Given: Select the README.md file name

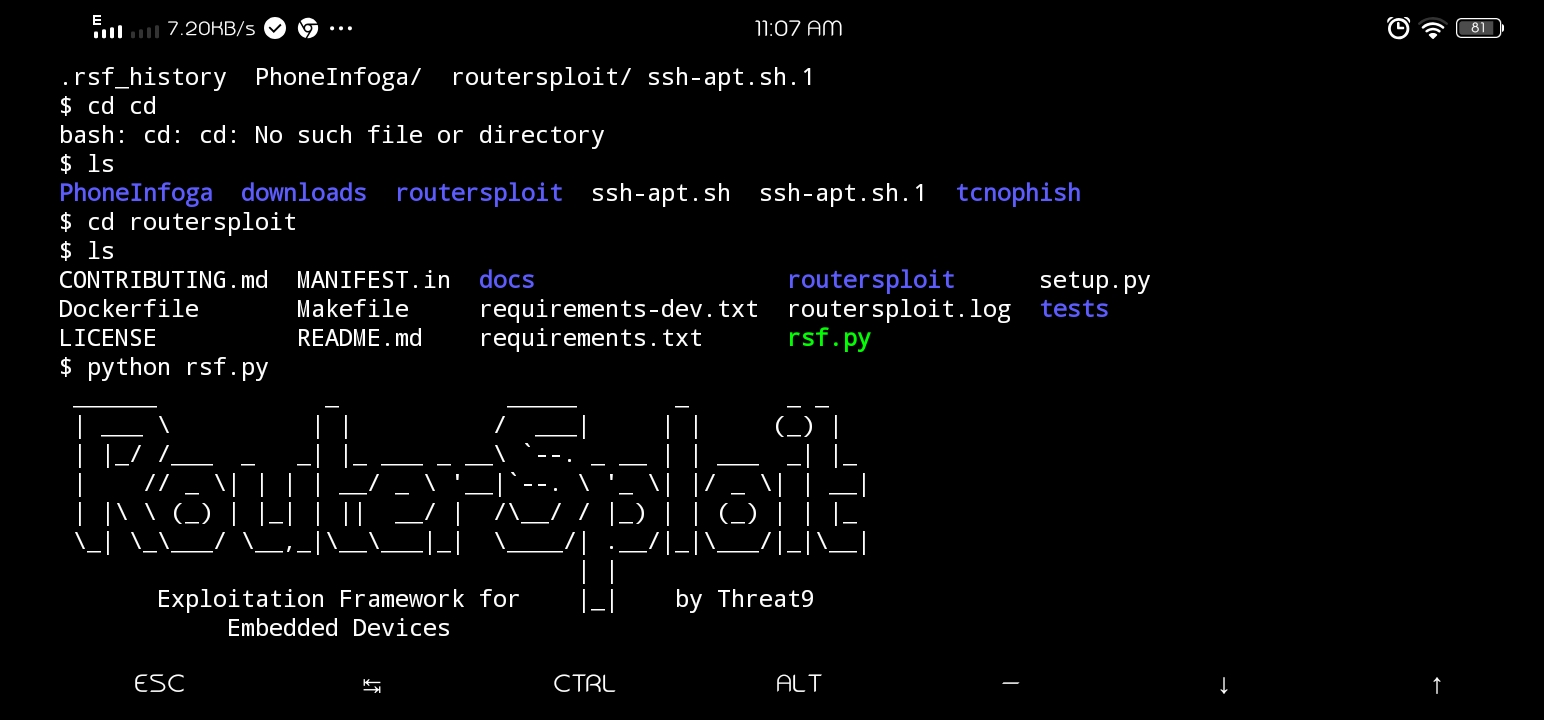Looking at the screenshot, I should pos(360,338).
